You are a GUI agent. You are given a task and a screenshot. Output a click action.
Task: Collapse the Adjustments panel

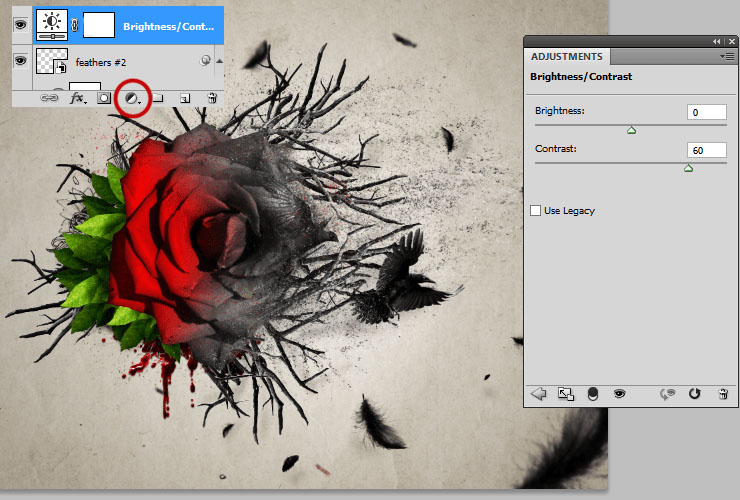(x=716, y=42)
